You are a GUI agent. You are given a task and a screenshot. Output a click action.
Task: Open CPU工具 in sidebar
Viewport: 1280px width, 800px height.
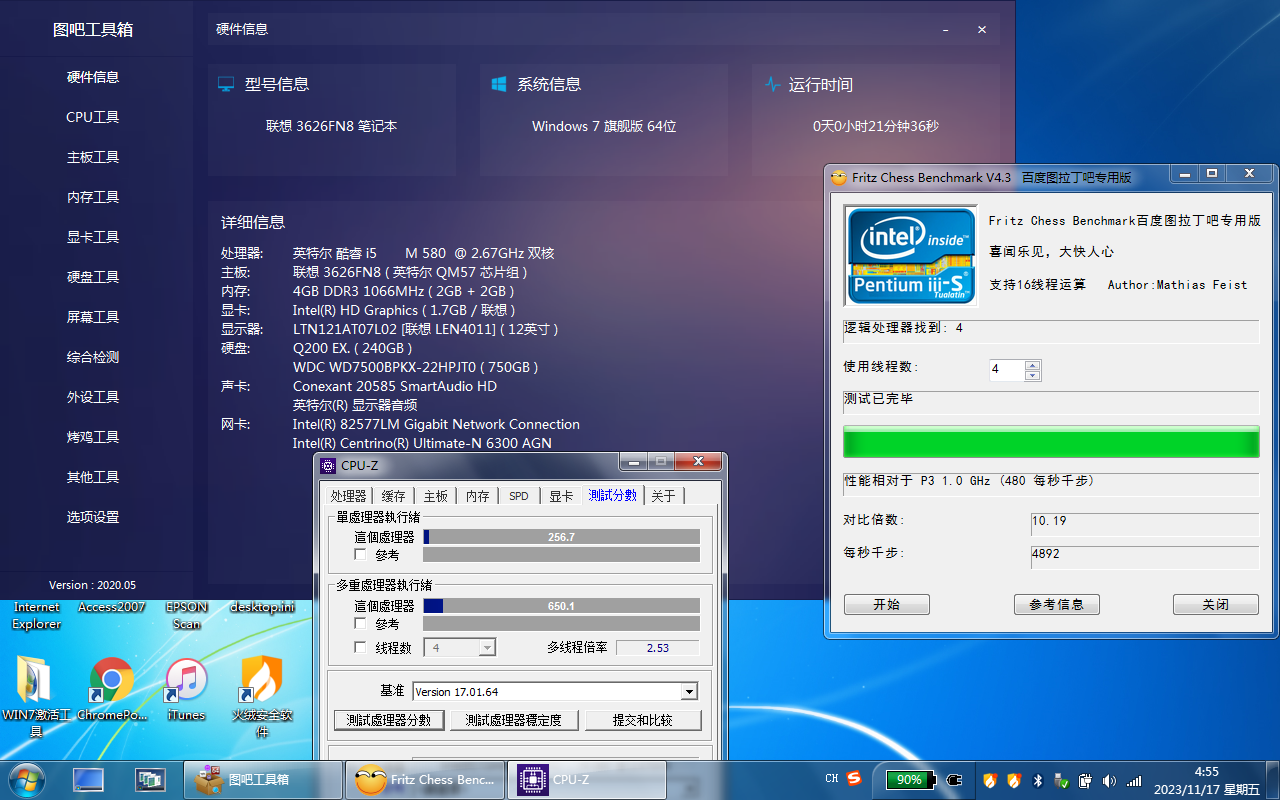pos(93,117)
